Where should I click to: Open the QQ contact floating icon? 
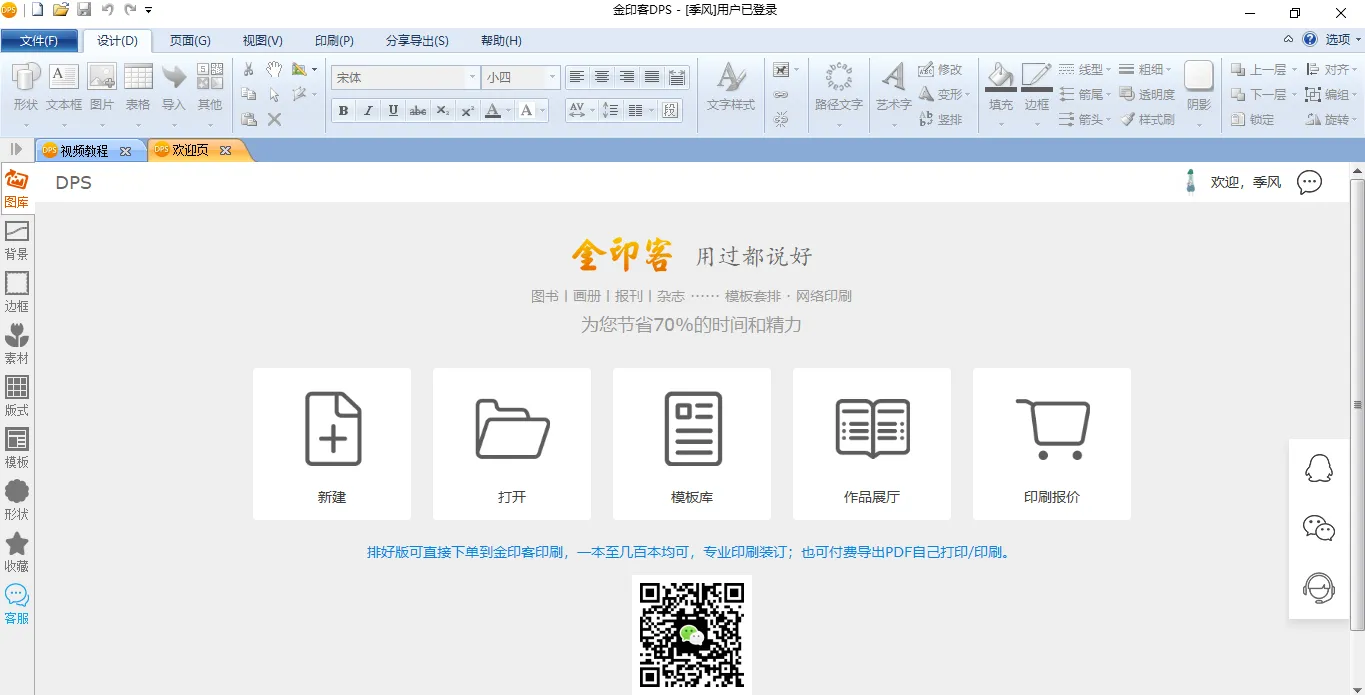pyautogui.click(x=1319, y=468)
